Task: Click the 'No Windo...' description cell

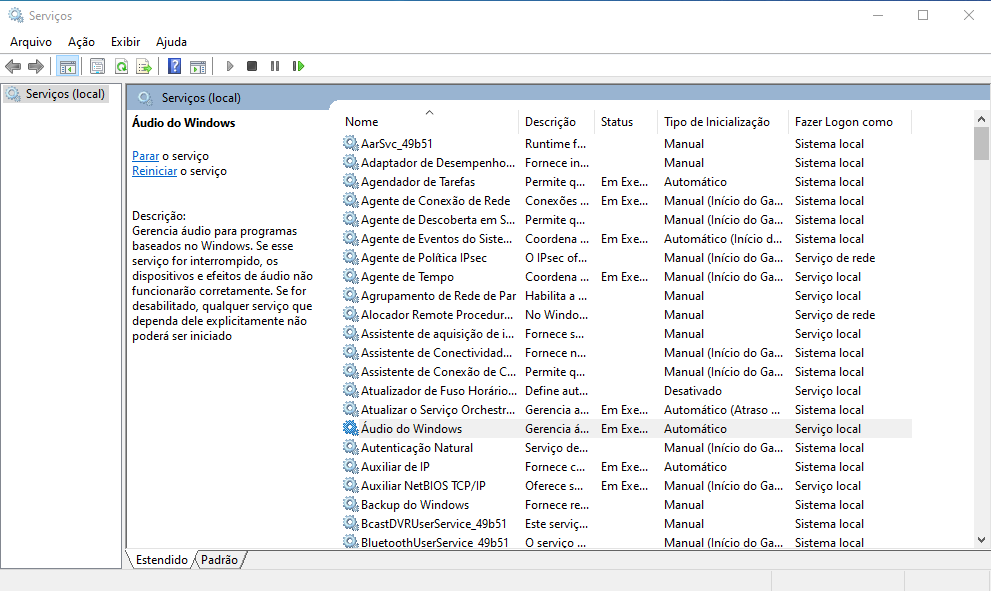Action: tap(556, 315)
